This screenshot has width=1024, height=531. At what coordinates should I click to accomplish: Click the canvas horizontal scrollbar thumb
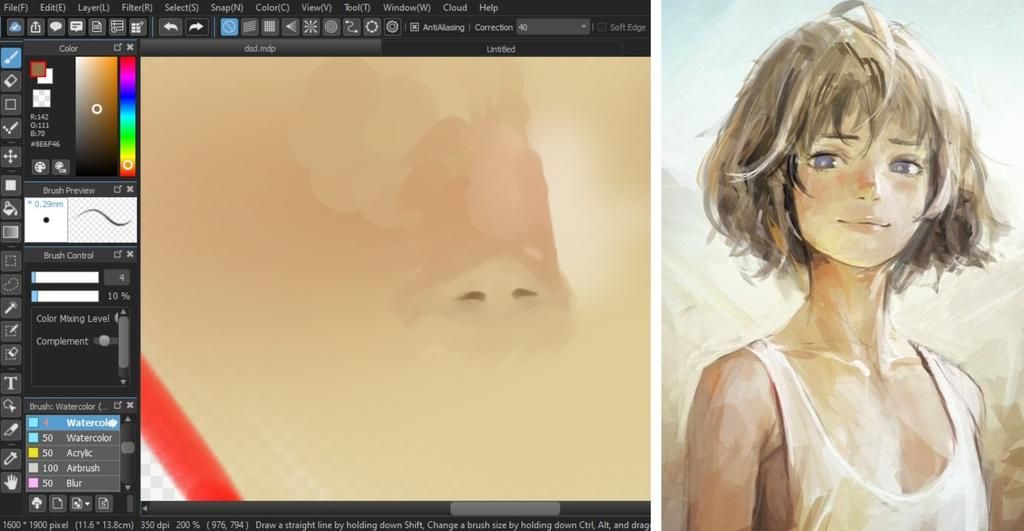pos(505,508)
